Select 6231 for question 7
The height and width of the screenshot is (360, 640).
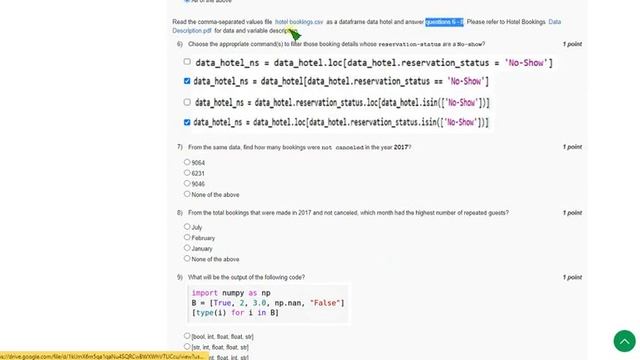pos(187,173)
